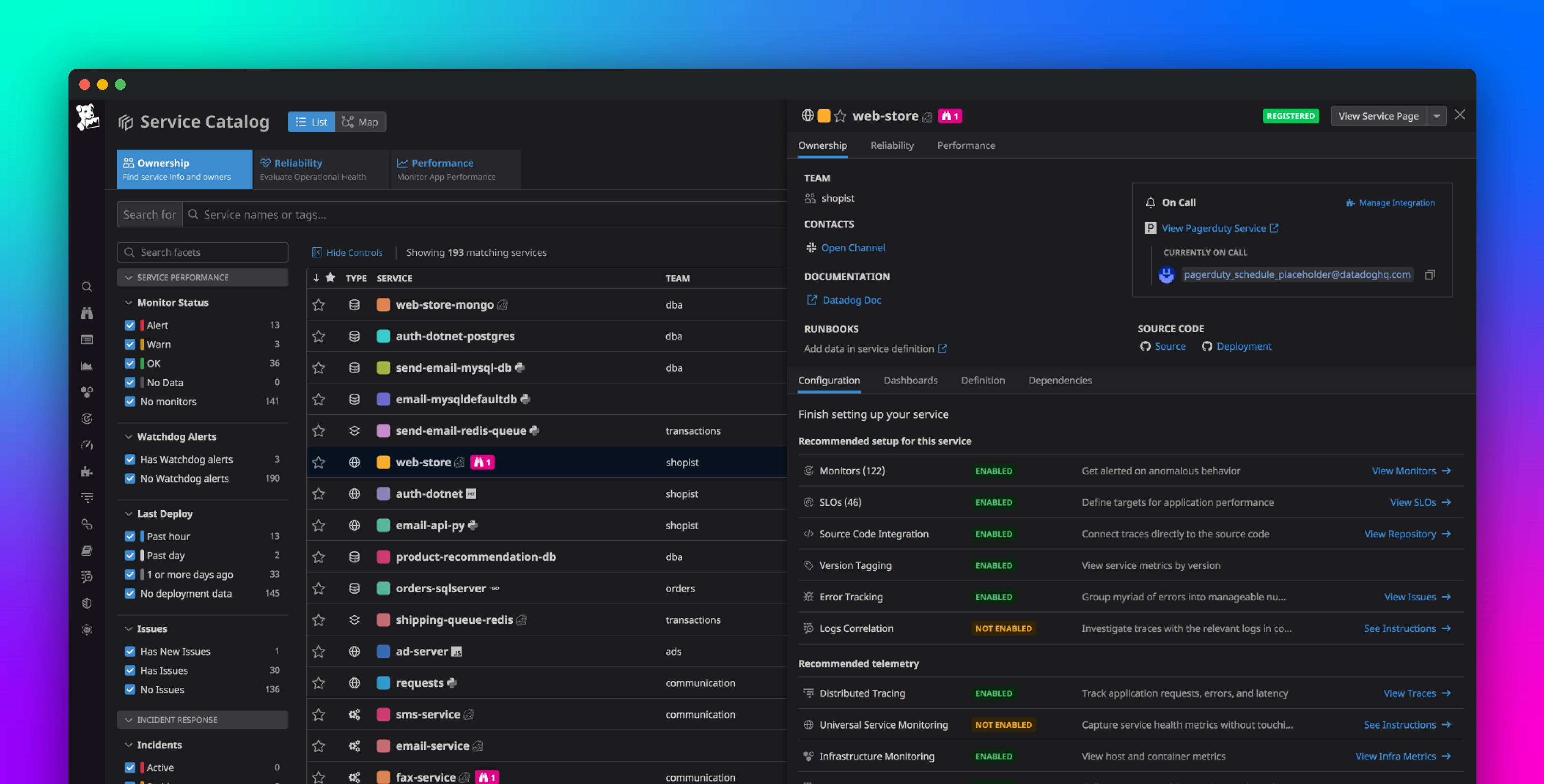The height and width of the screenshot is (784, 1544).
Task: Star the auth-dotnet service row
Action: [x=319, y=494]
